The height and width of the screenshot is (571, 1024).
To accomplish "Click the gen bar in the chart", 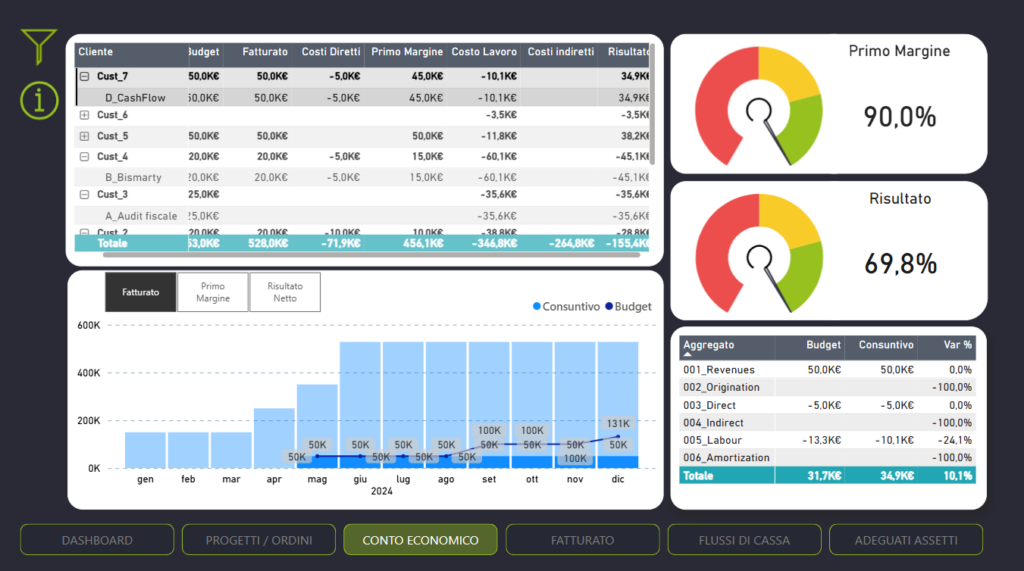I will (x=145, y=450).
